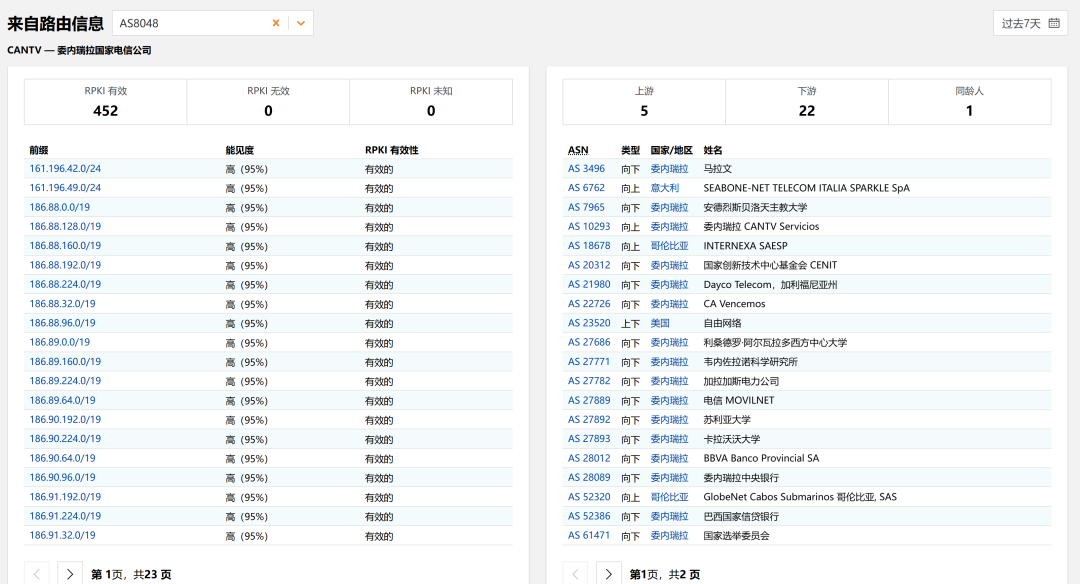Click inside the AS8048 search input field
This screenshot has height=584, width=1080.
click(x=190, y=23)
